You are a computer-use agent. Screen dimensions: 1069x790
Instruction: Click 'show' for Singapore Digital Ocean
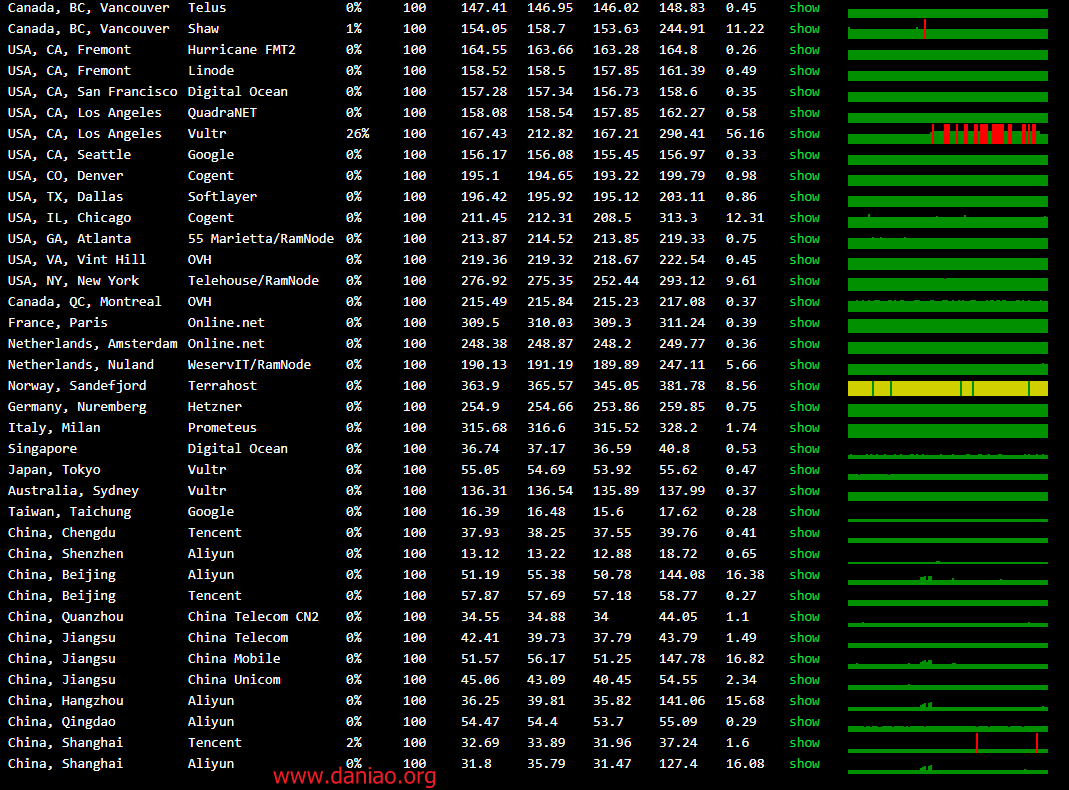[x=804, y=449]
